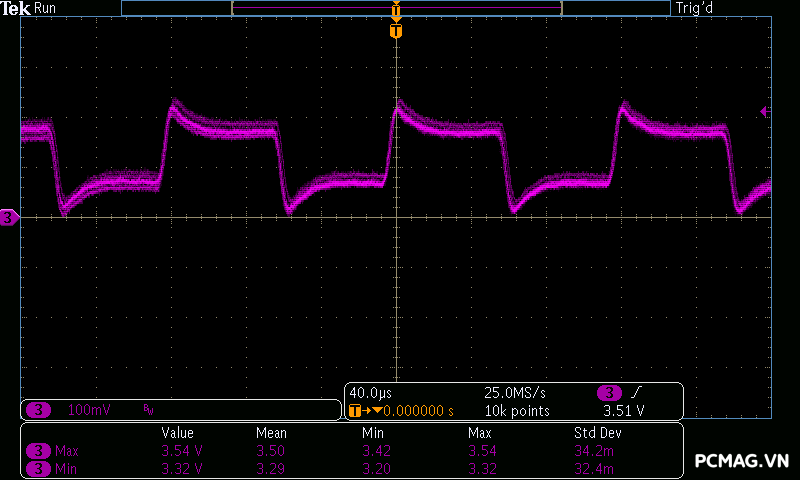Click the channel 3 badge beside 100mV
This screenshot has width=800, height=480.
tap(38, 410)
